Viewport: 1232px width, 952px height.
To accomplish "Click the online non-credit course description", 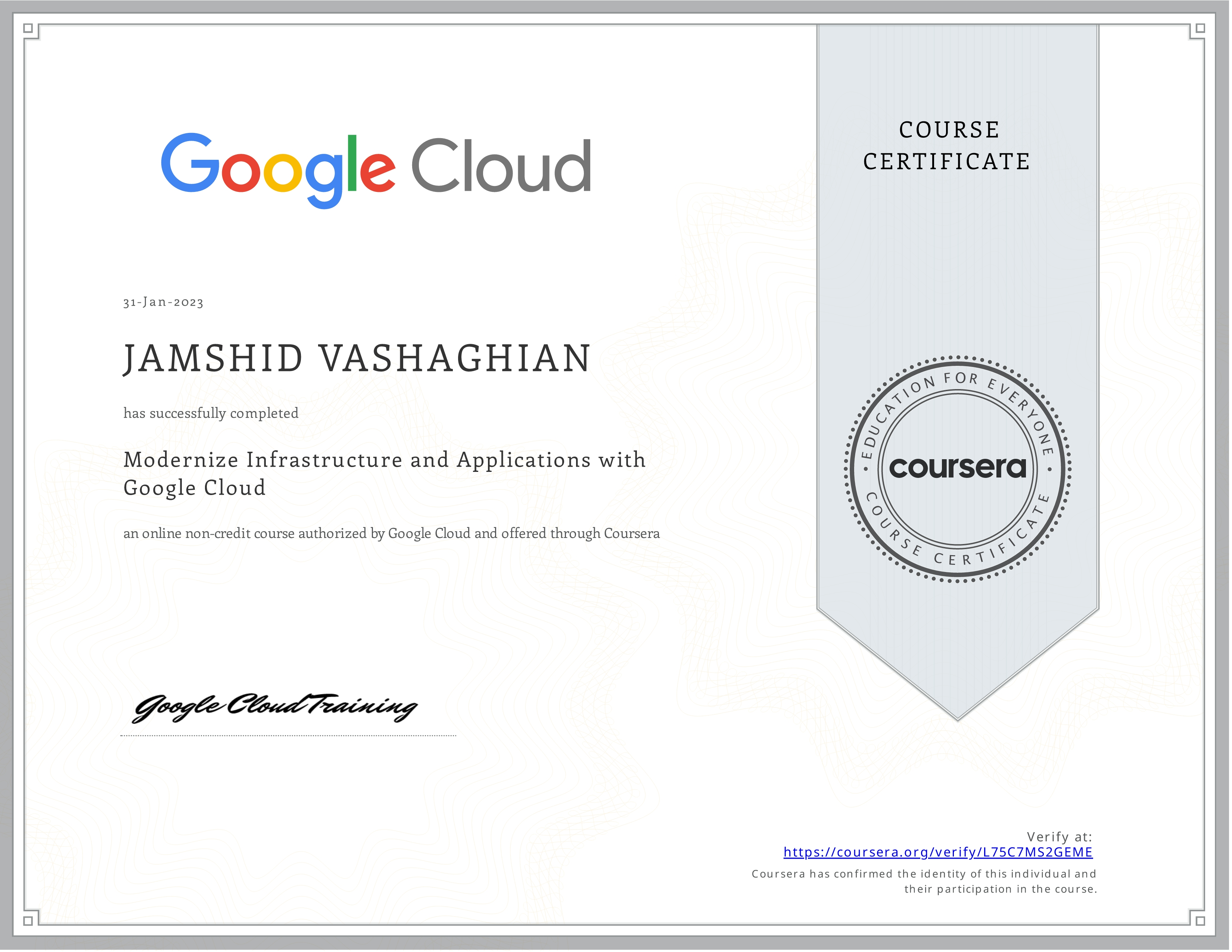I will coord(392,533).
